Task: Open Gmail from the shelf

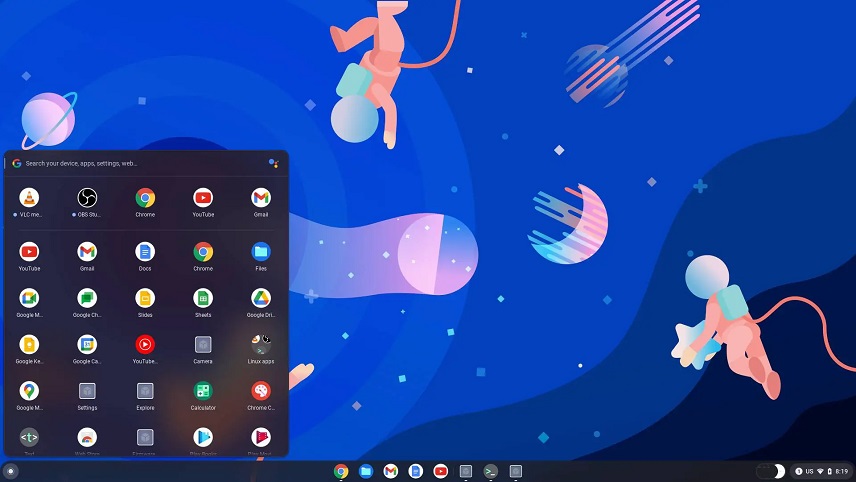Action: (x=391, y=471)
